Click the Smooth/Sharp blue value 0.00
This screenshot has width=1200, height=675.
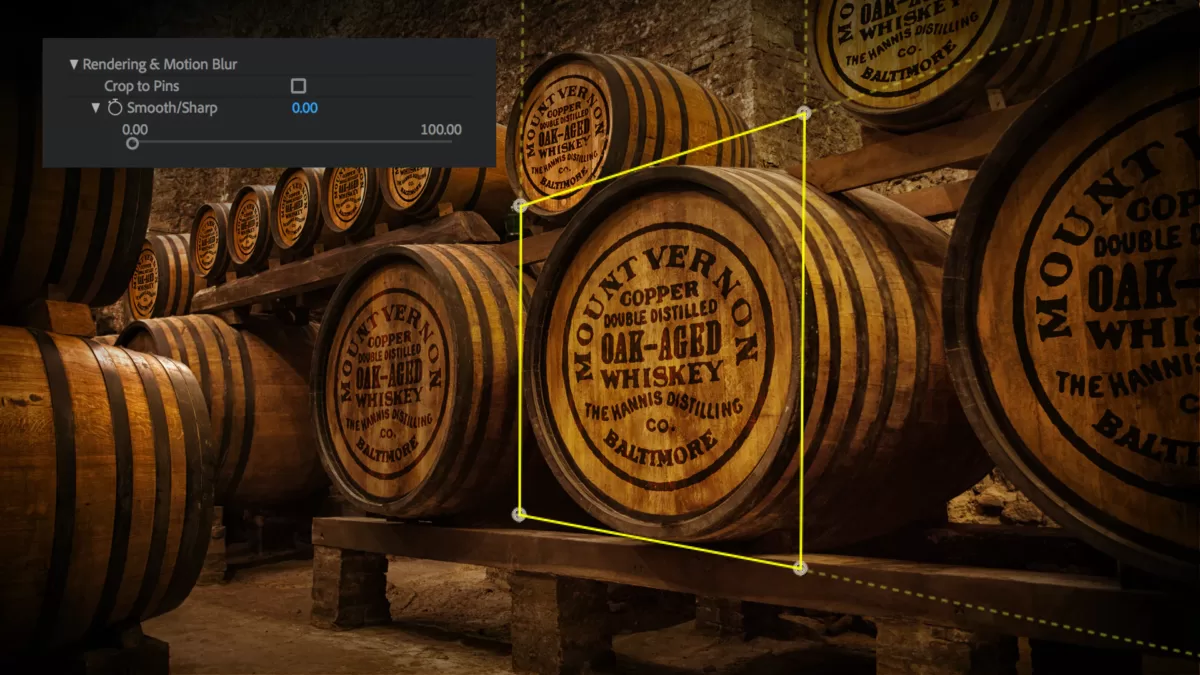[305, 108]
